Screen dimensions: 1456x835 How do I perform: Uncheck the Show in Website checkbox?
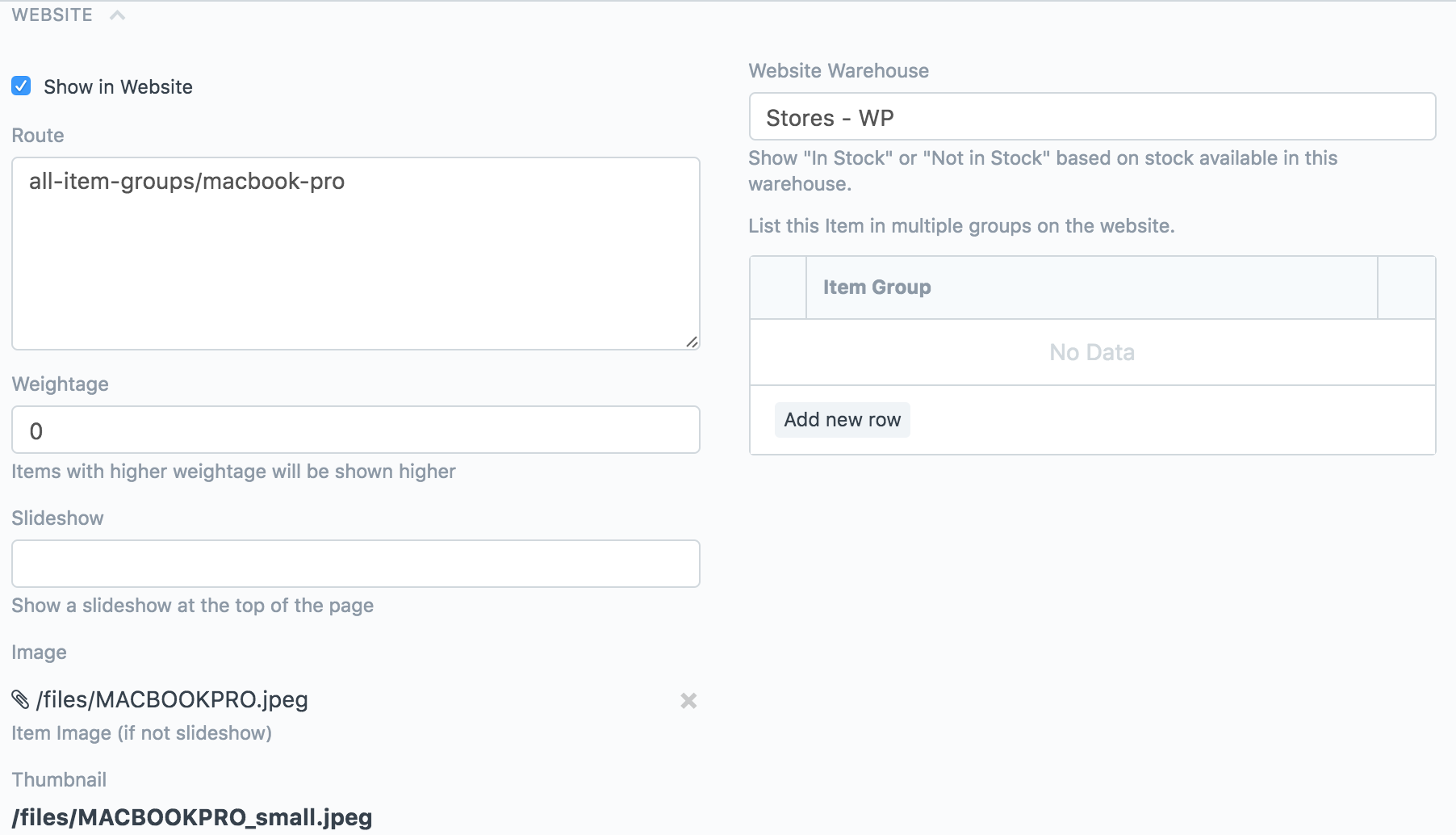point(21,86)
